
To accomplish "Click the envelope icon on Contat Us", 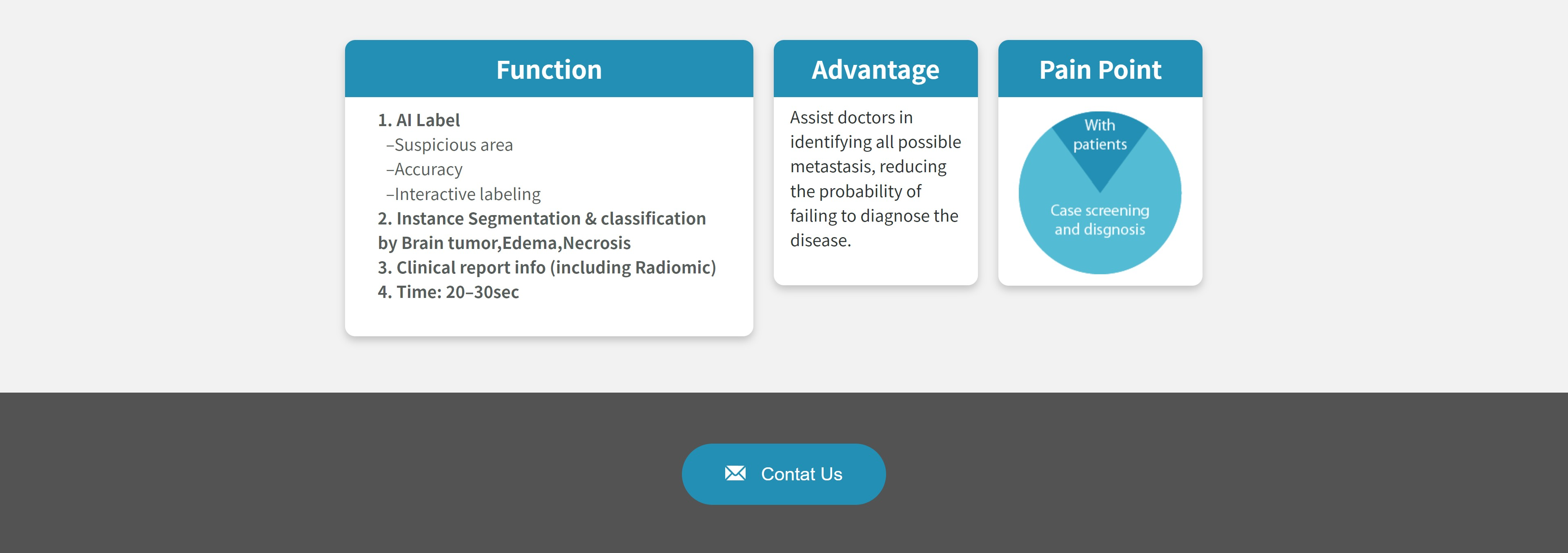I will (735, 473).
